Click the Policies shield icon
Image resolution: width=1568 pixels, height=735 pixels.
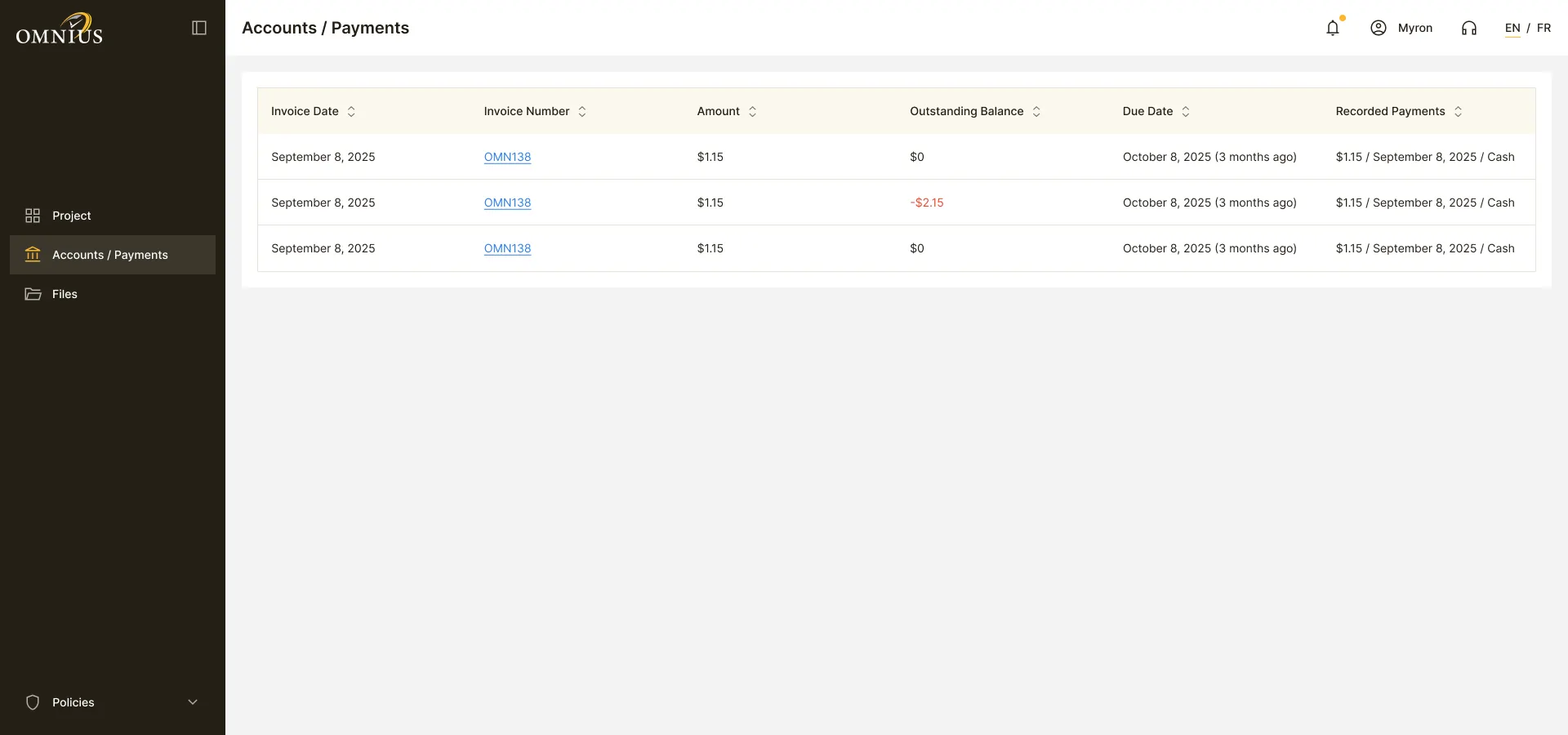33,702
